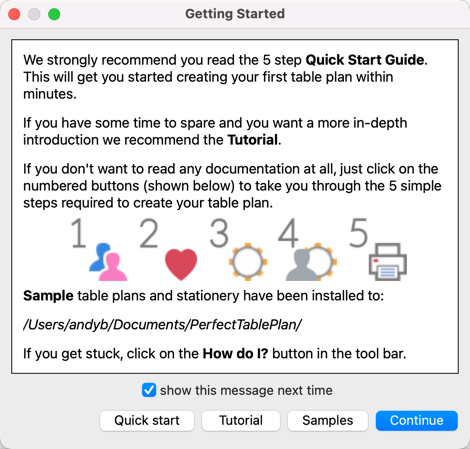Screen dimensions: 470x449
Task: Open the Samples button
Action: [328, 421]
